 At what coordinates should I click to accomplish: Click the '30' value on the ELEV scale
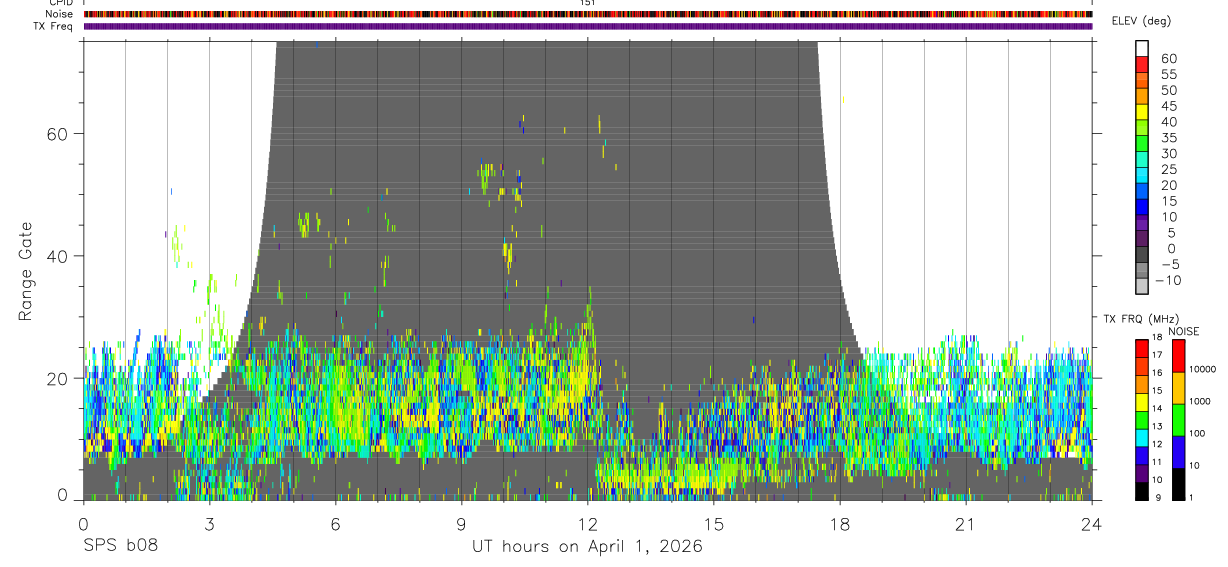click(x=1169, y=153)
